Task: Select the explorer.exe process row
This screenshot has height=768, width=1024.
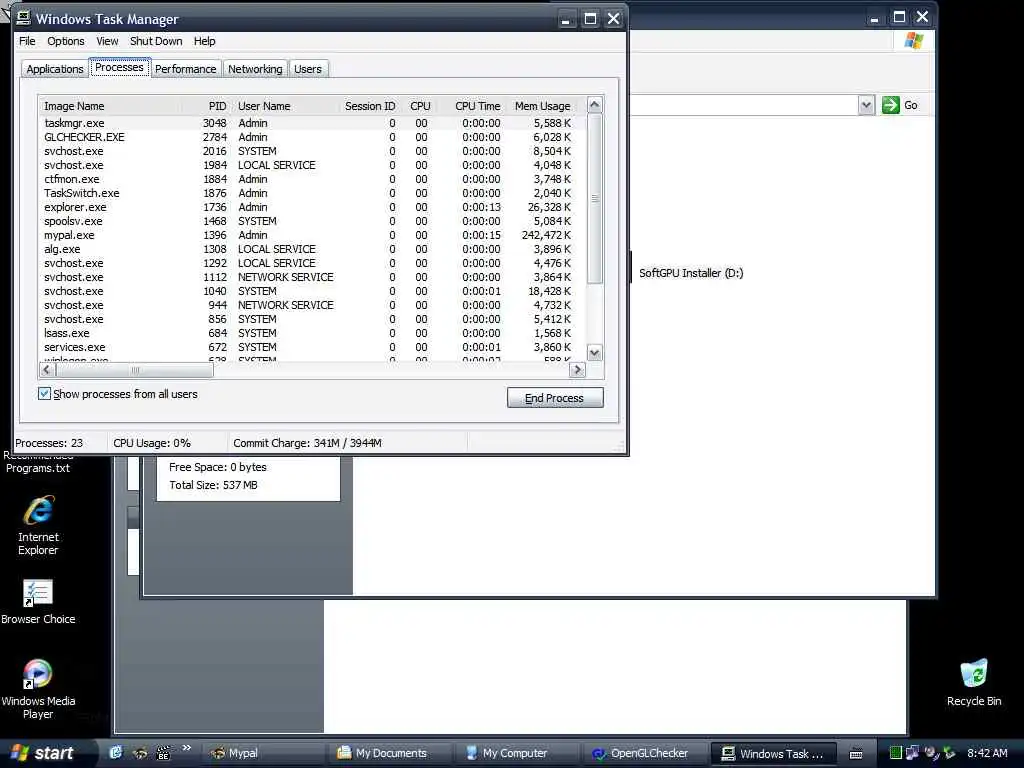Action: tap(311, 207)
